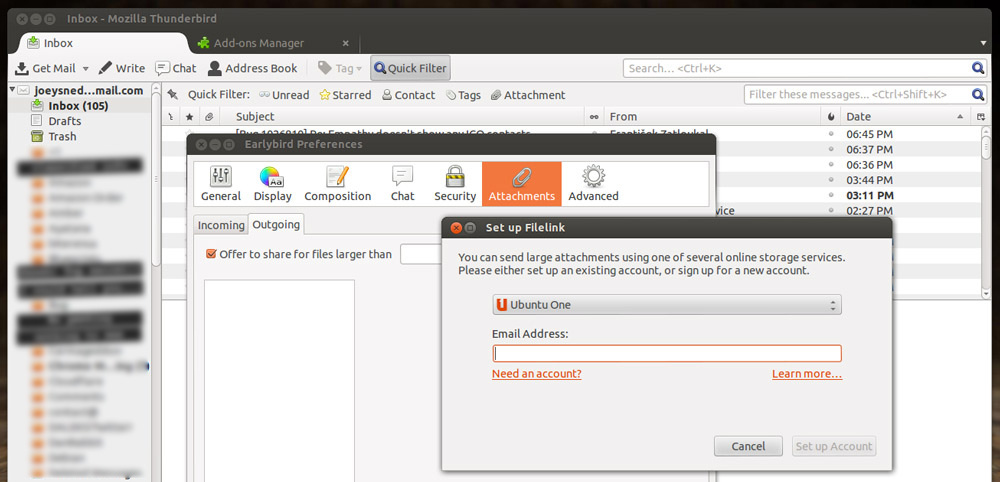
Task: Open Chat from the main toolbar
Action: (176, 68)
